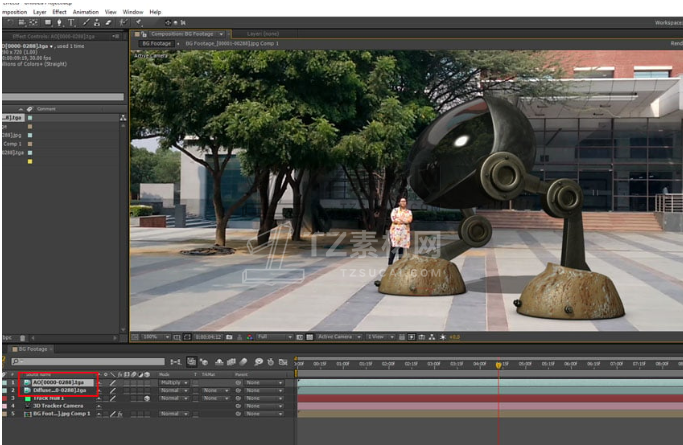683x445 pixels.
Task: Open the View menu
Action: click(x=111, y=12)
